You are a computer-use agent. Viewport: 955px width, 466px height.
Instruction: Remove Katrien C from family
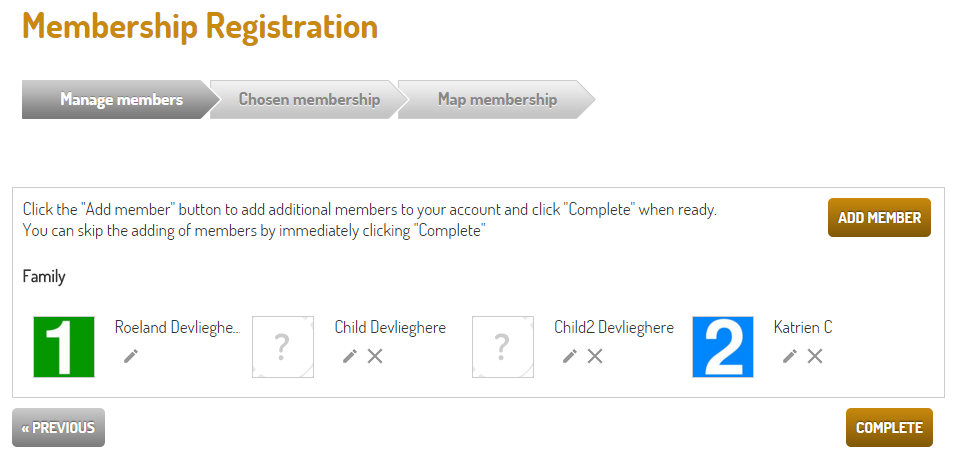(815, 356)
